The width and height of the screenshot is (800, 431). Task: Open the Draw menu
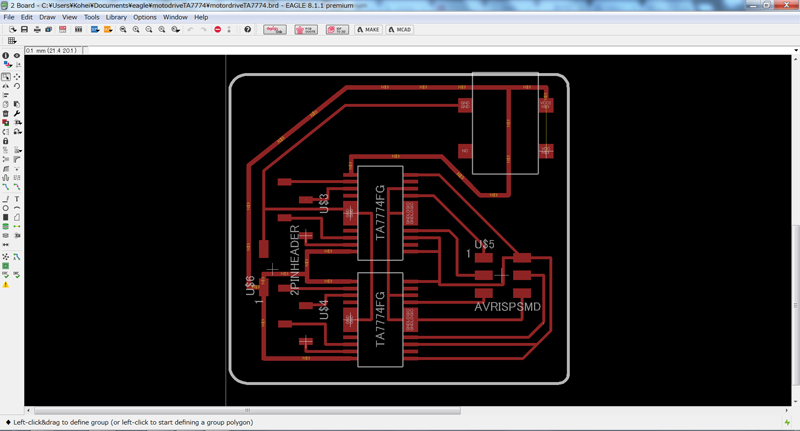coord(47,17)
